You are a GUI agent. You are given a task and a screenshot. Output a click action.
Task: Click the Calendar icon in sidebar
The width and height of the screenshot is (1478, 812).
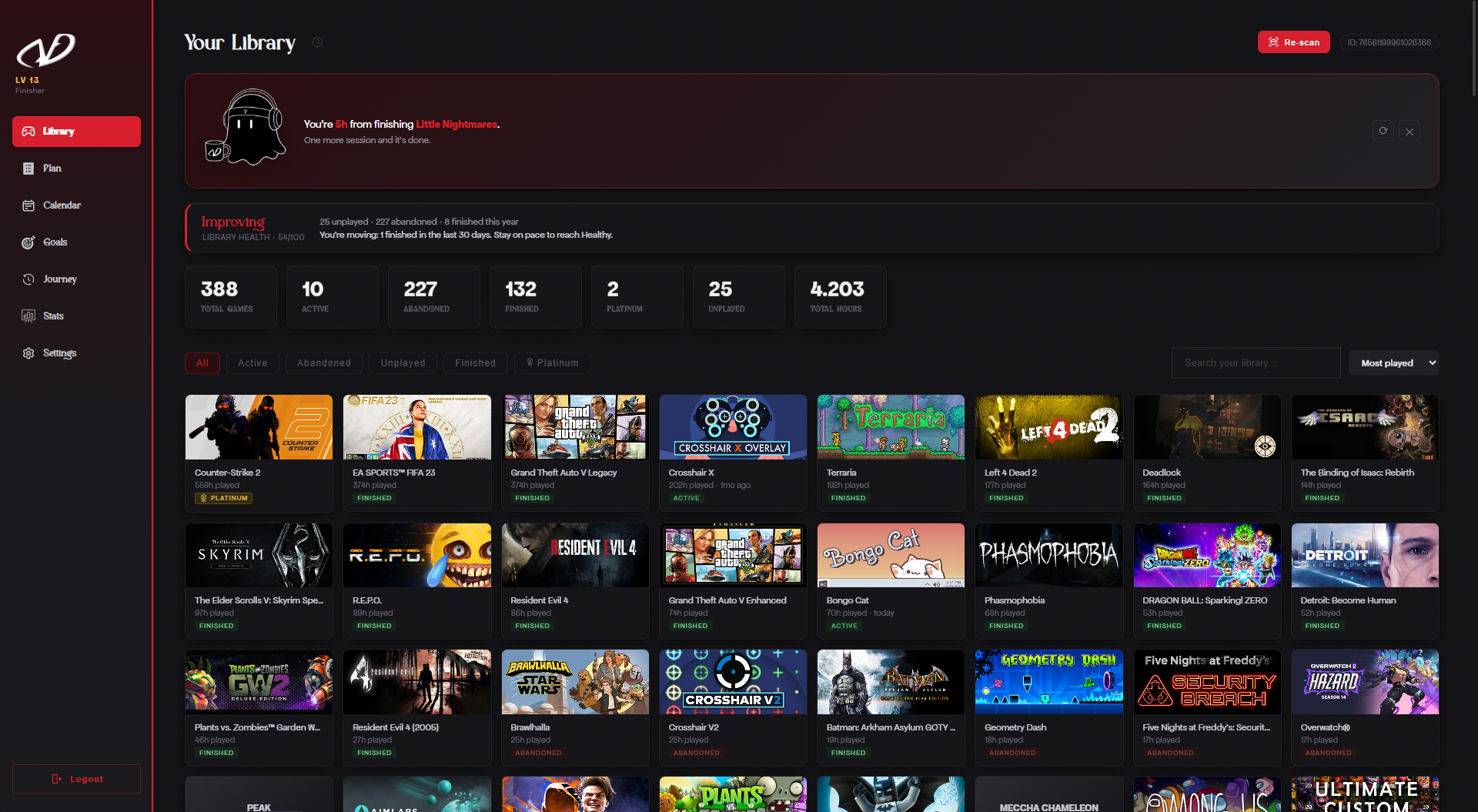click(28, 206)
